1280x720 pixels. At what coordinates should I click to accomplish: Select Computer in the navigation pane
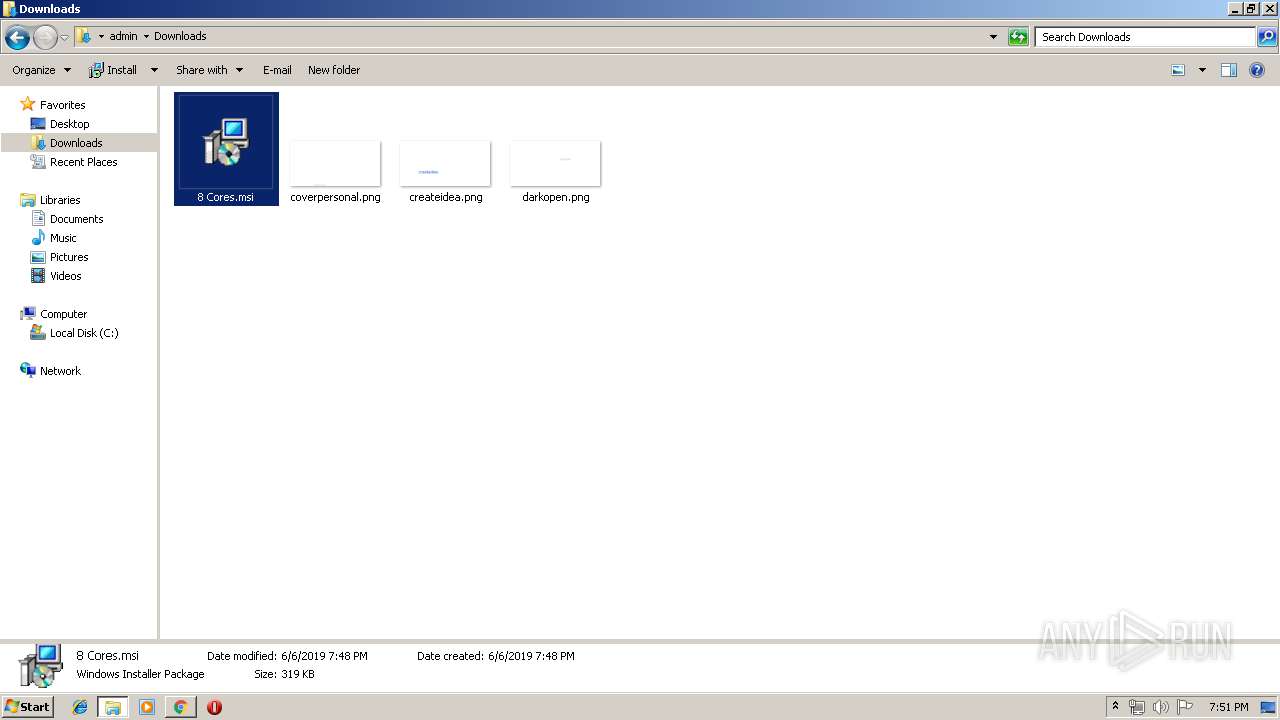(63, 314)
